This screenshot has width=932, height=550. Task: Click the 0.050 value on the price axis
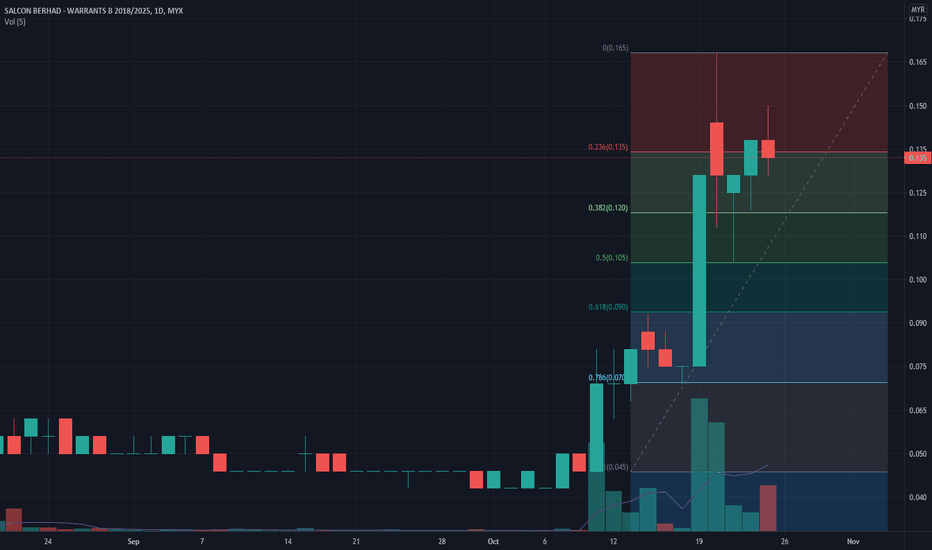click(918, 454)
